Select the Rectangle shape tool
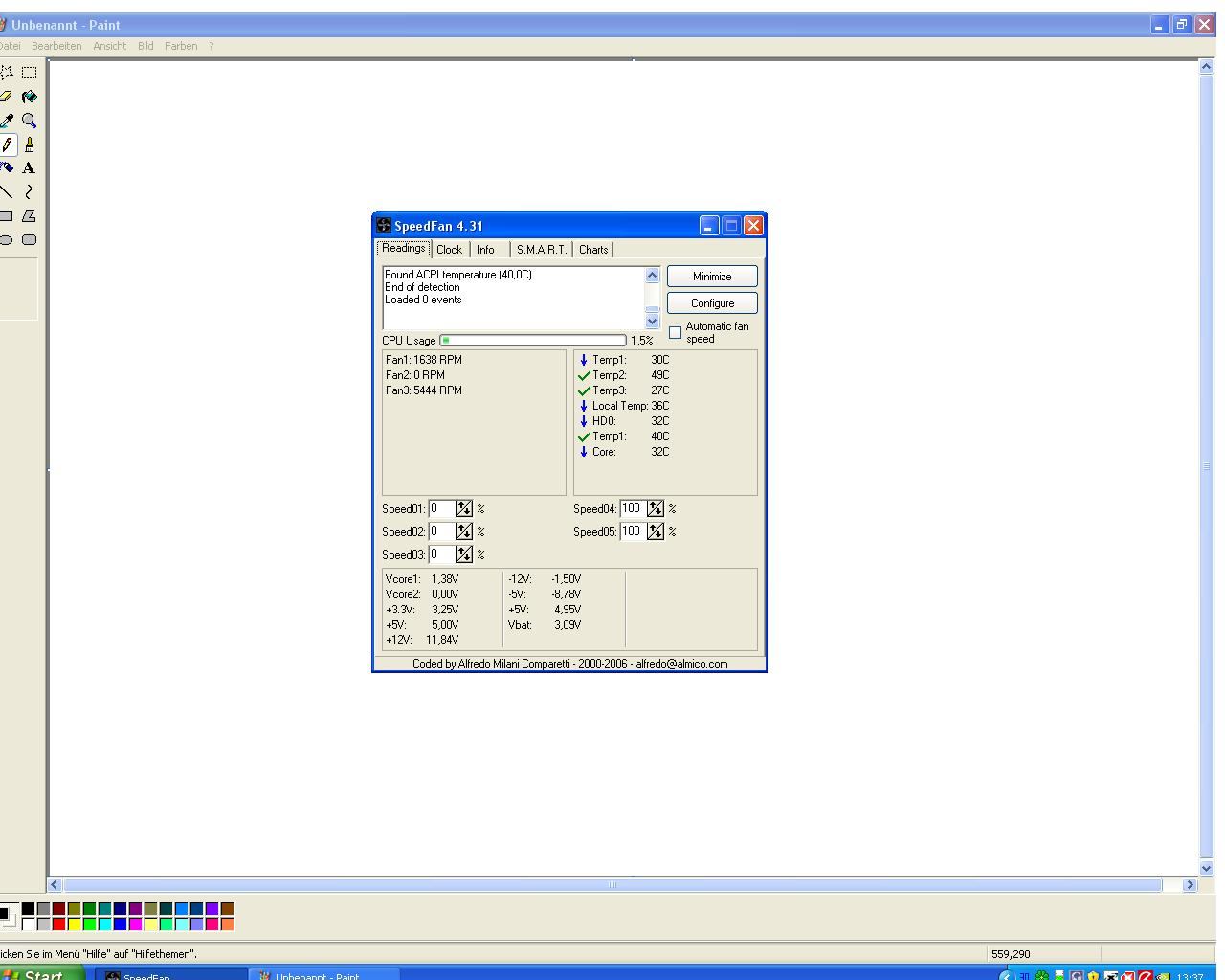Viewport: 1225px width, 980px height. (7, 216)
